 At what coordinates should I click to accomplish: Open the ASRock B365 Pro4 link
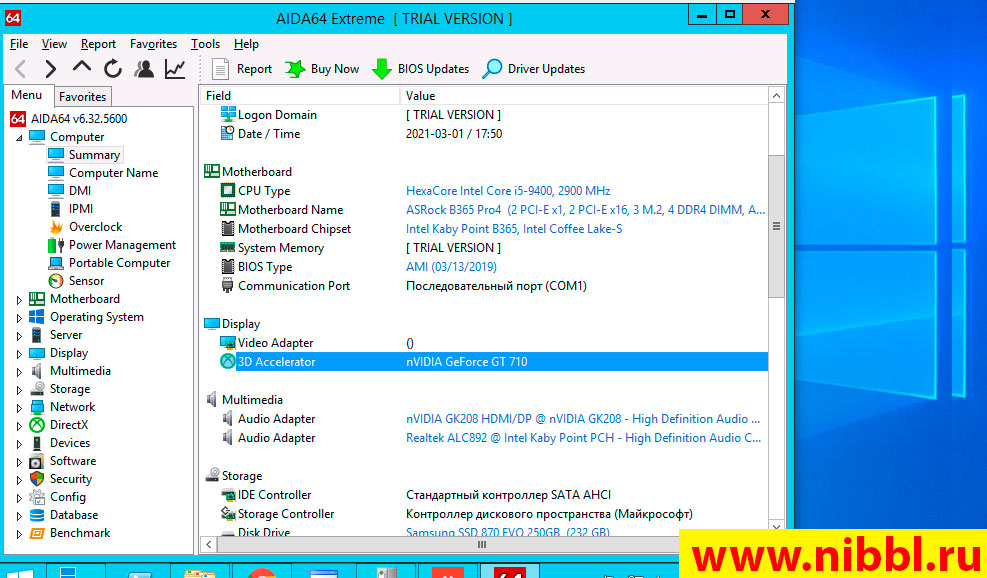pos(585,210)
